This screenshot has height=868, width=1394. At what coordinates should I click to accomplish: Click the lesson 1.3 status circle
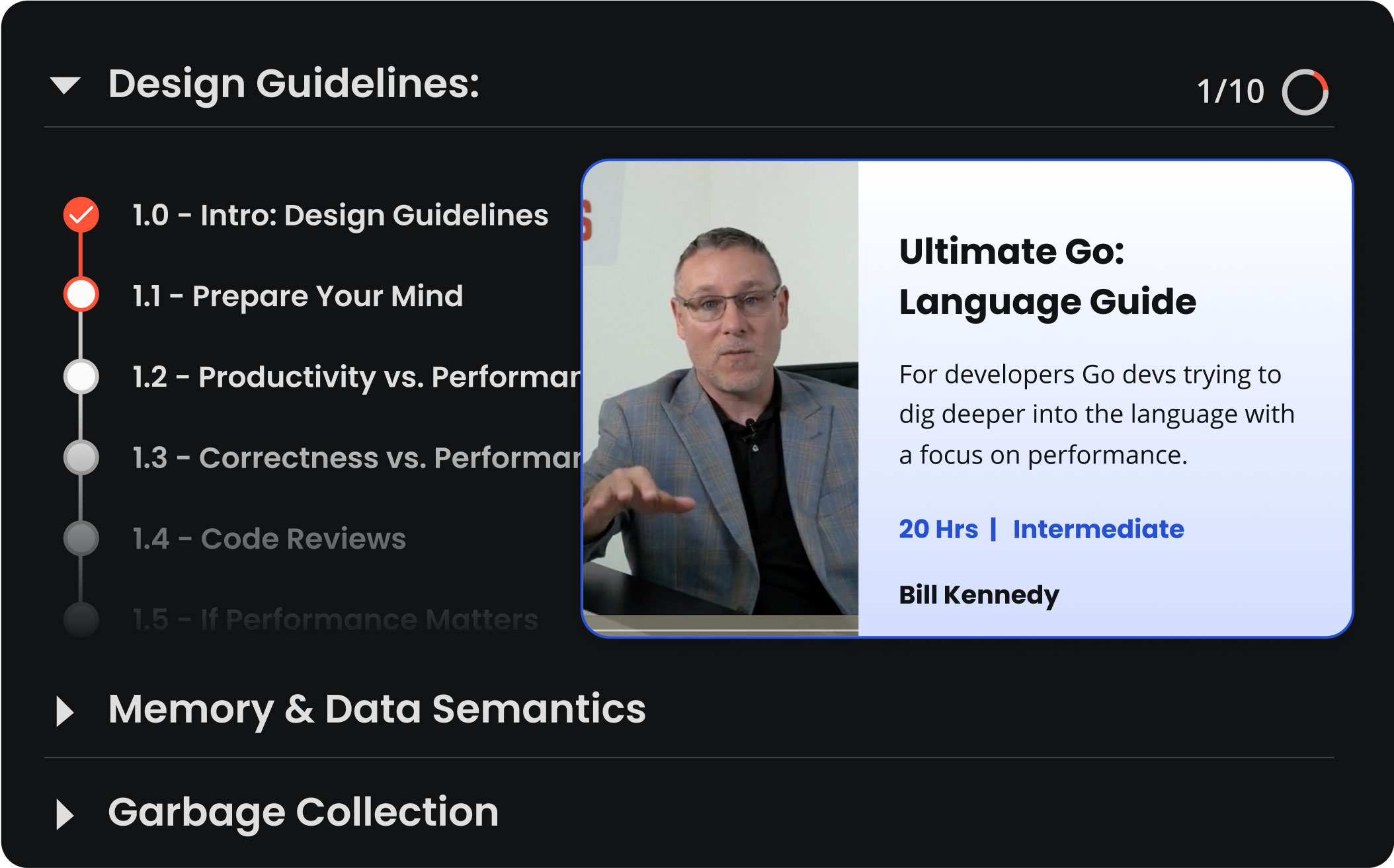point(81,457)
